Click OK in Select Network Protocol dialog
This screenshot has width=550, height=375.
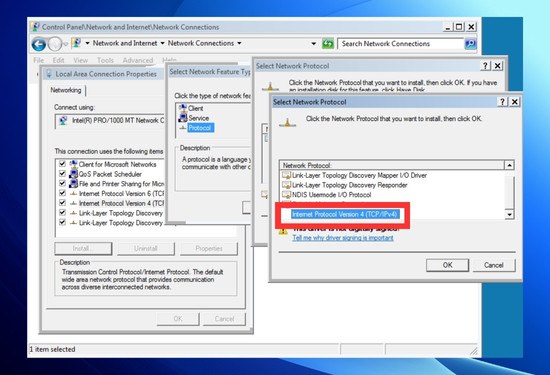[x=447, y=265]
